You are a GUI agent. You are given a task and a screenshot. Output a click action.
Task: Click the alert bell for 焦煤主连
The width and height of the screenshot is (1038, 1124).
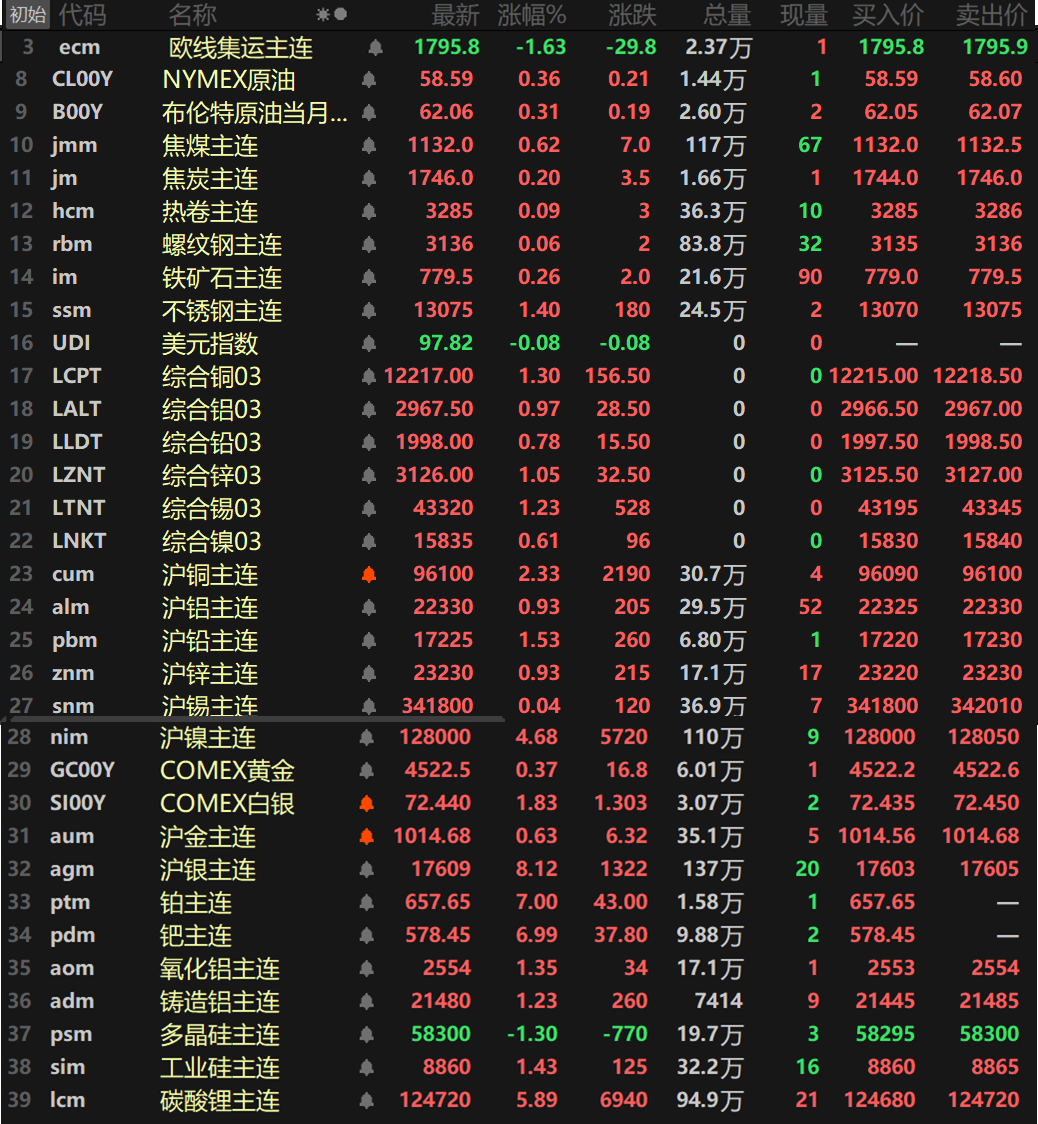(368, 145)
